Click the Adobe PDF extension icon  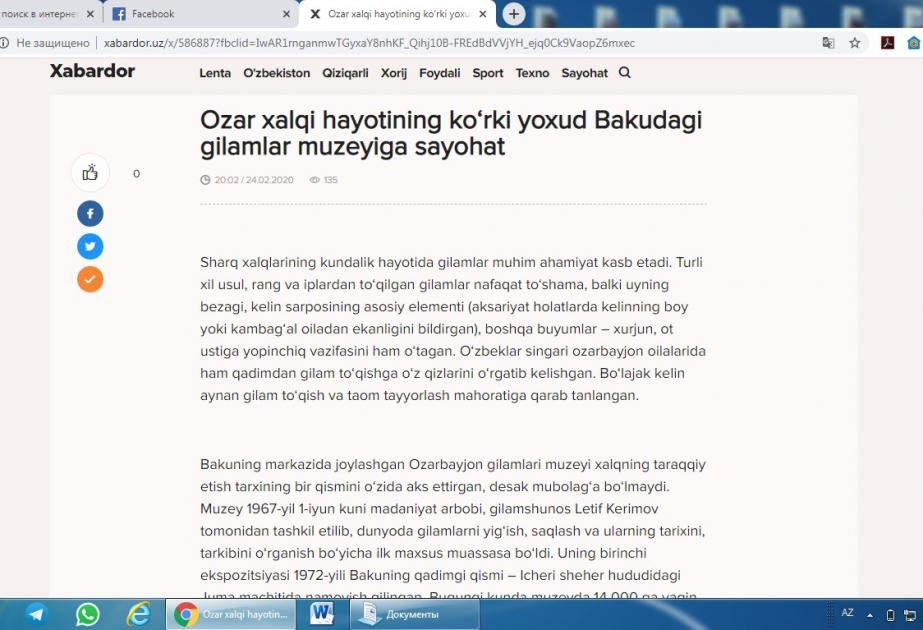coord(887,42)
